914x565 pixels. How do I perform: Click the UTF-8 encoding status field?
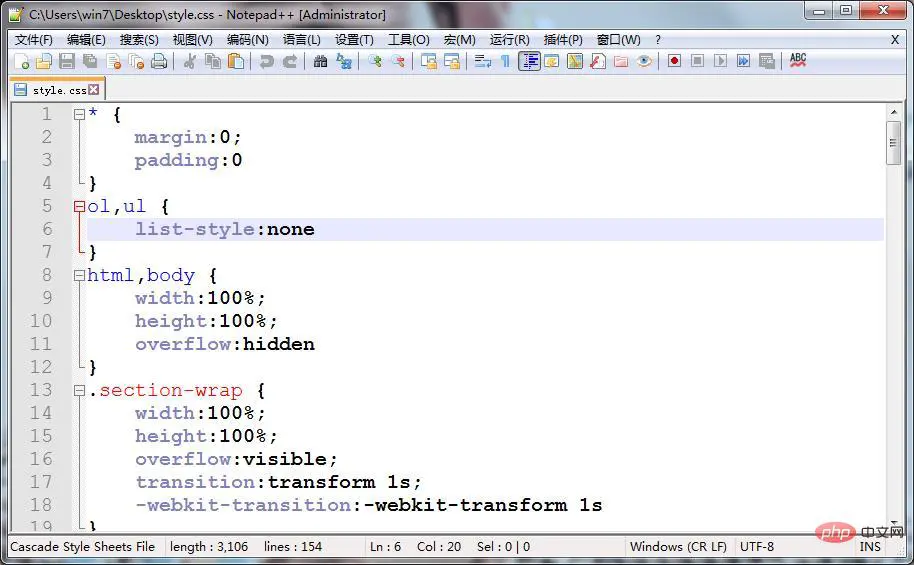click(757, 547)
